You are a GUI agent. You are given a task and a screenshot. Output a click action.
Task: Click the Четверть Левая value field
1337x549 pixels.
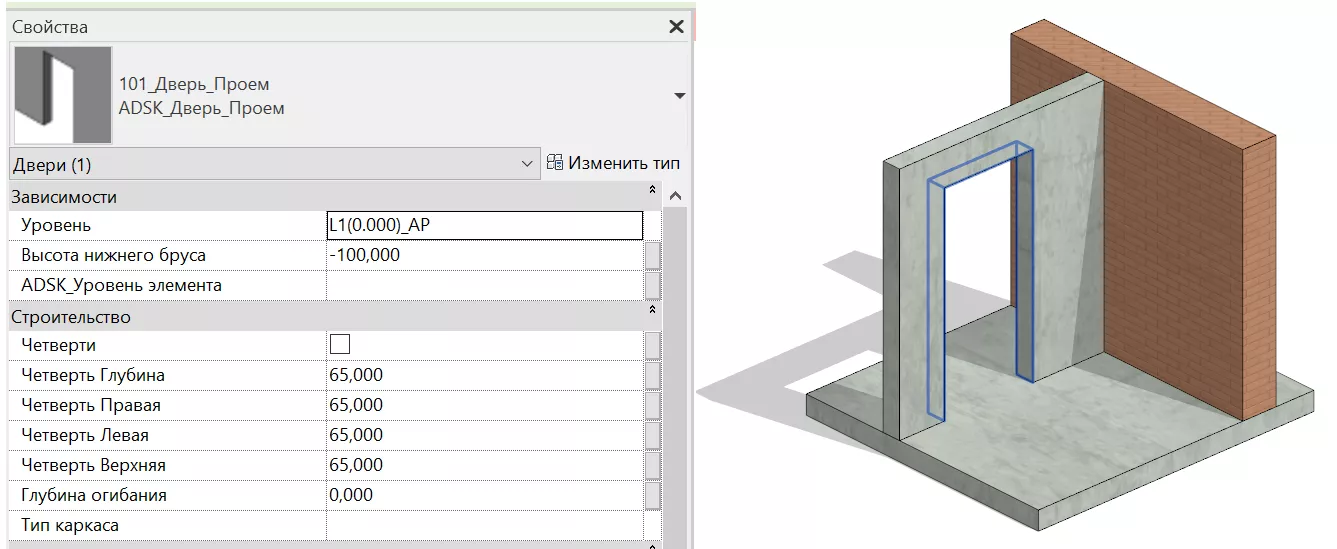tap(485, 436)
